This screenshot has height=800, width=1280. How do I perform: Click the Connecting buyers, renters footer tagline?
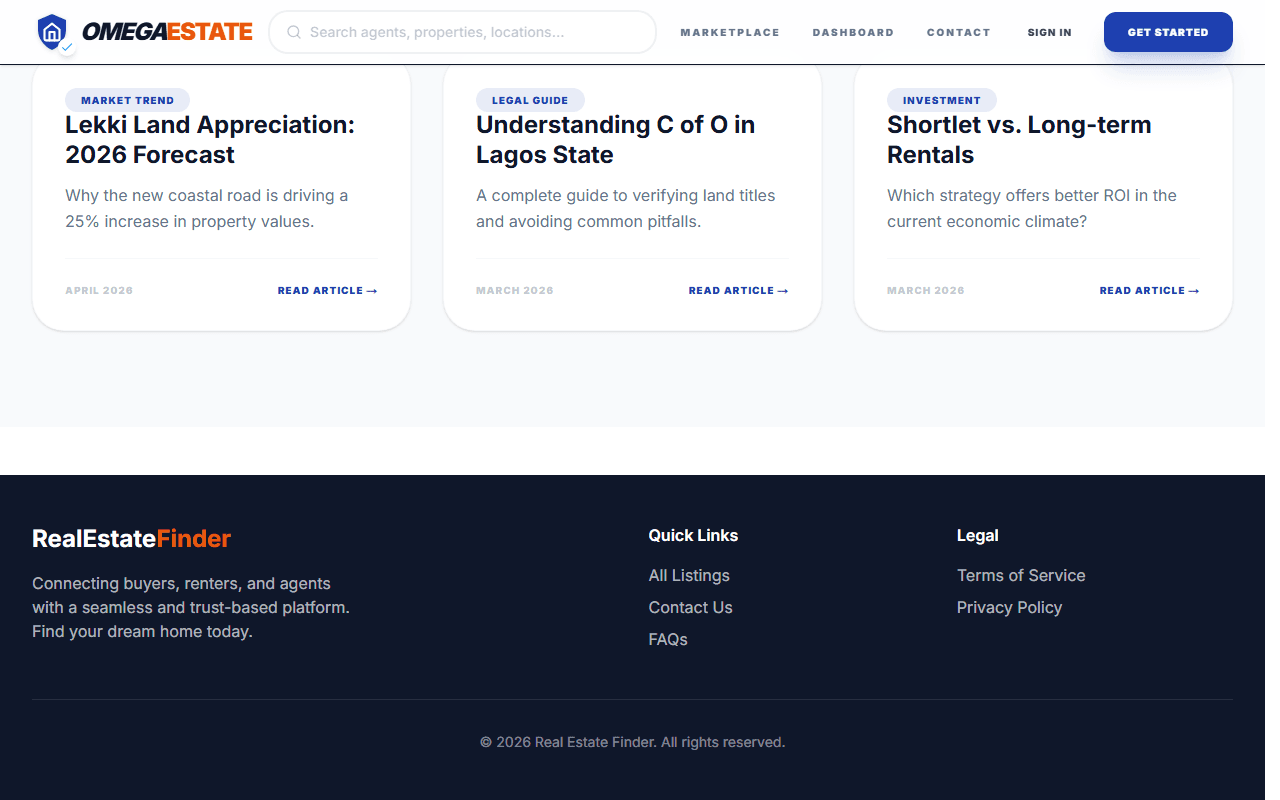pyautogui.click(x=191, y=608)
